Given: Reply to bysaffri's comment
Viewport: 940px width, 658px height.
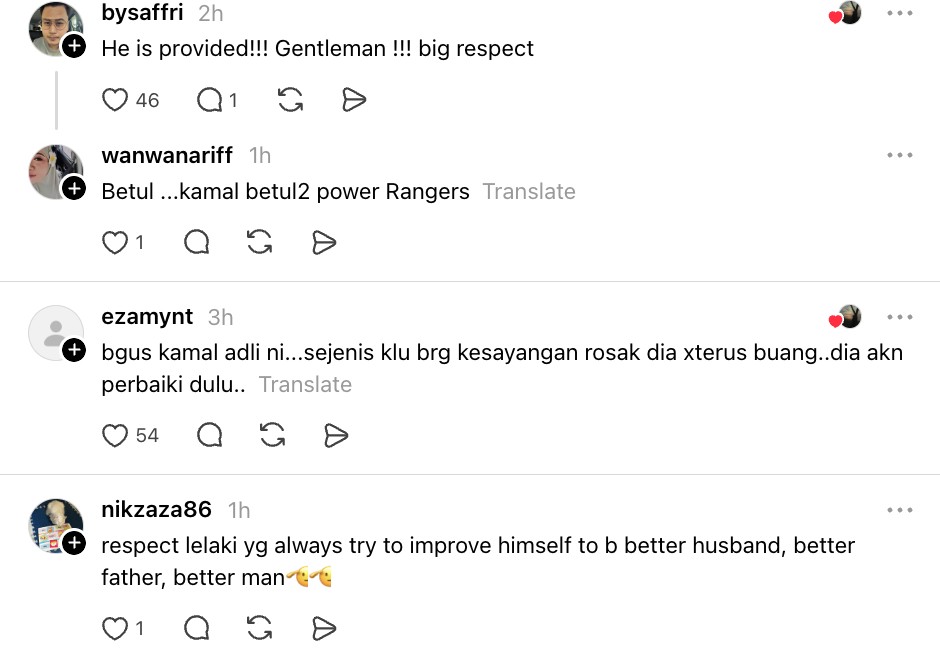Looking at the screenshot, I should [210, 100].
